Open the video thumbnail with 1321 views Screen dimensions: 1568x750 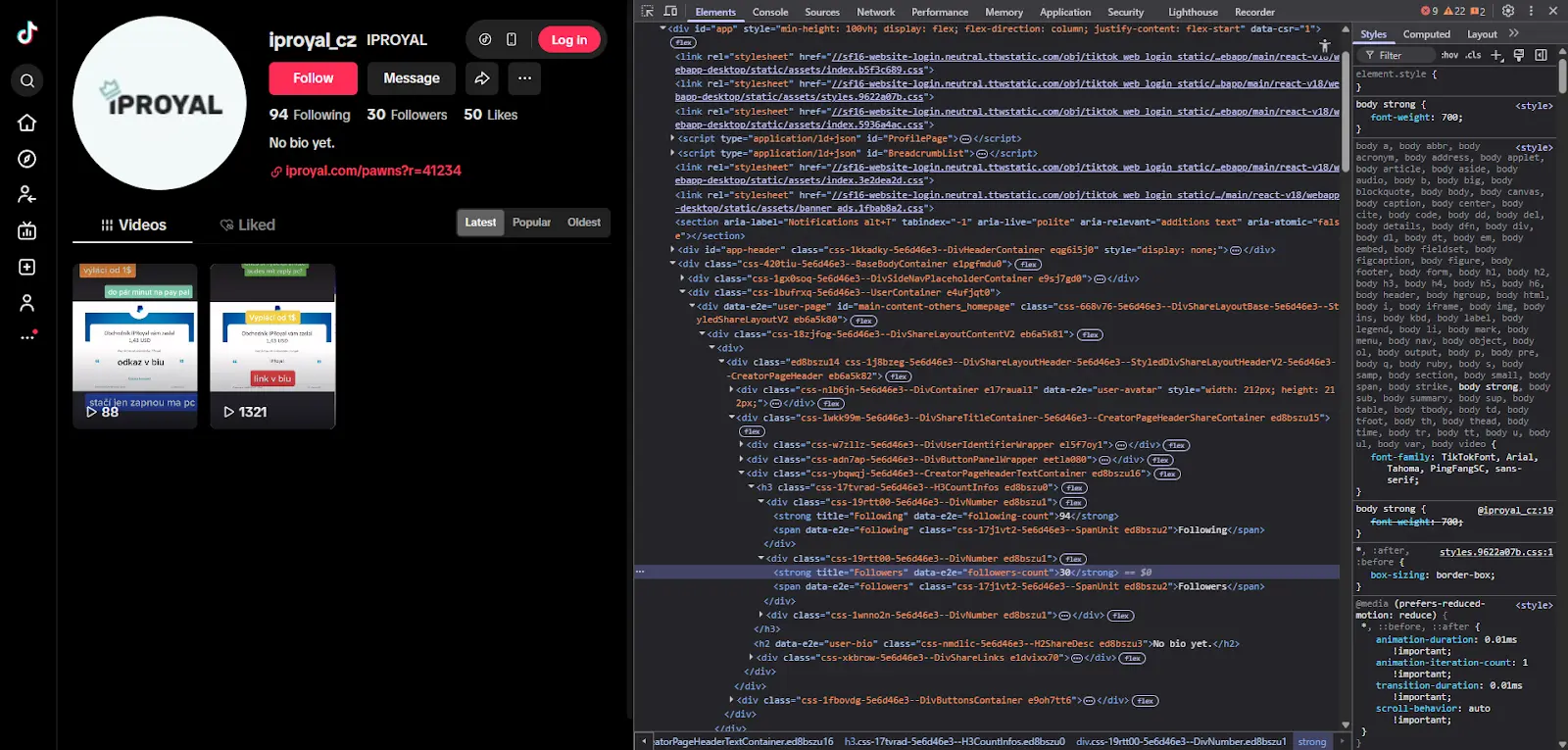click(272, 345)
